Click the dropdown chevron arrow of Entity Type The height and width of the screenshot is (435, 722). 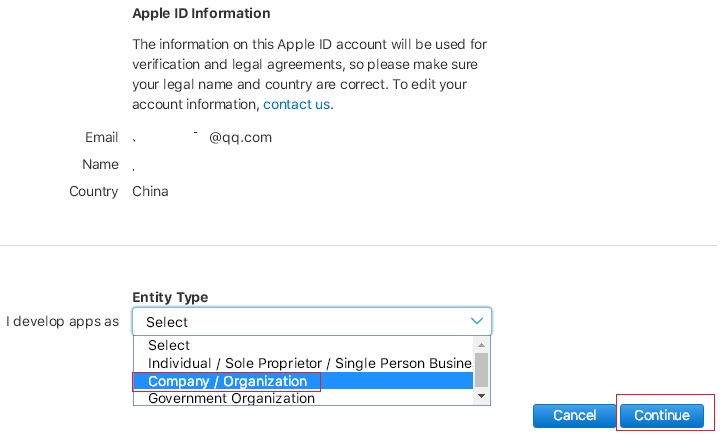coord(477,321)
